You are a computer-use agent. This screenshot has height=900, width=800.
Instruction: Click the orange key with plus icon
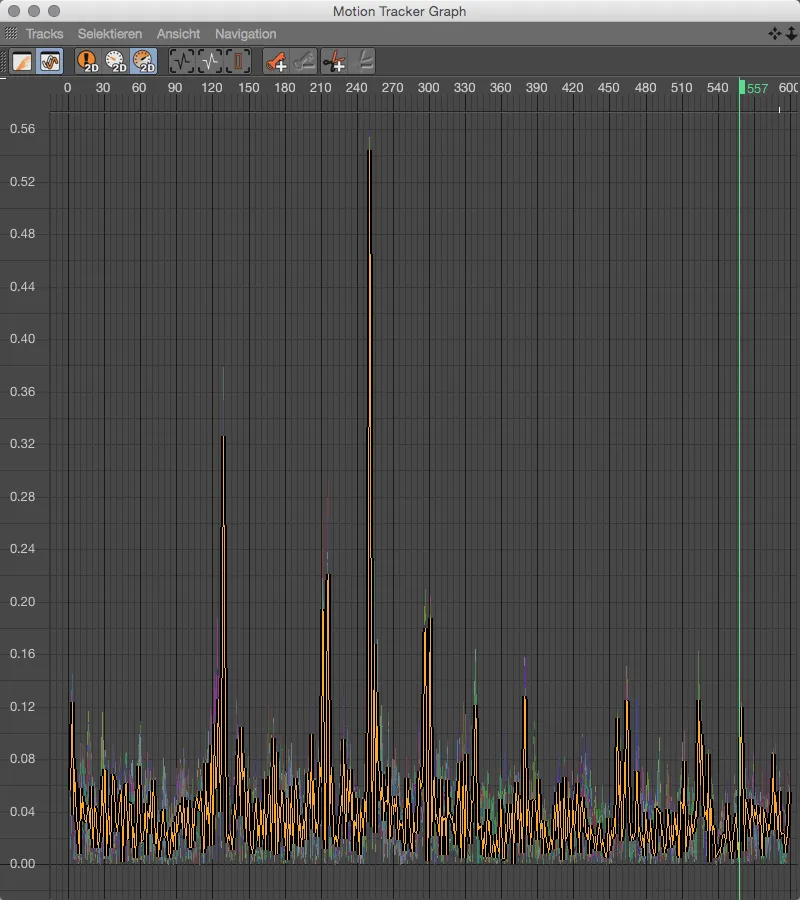tap(276, 61)
